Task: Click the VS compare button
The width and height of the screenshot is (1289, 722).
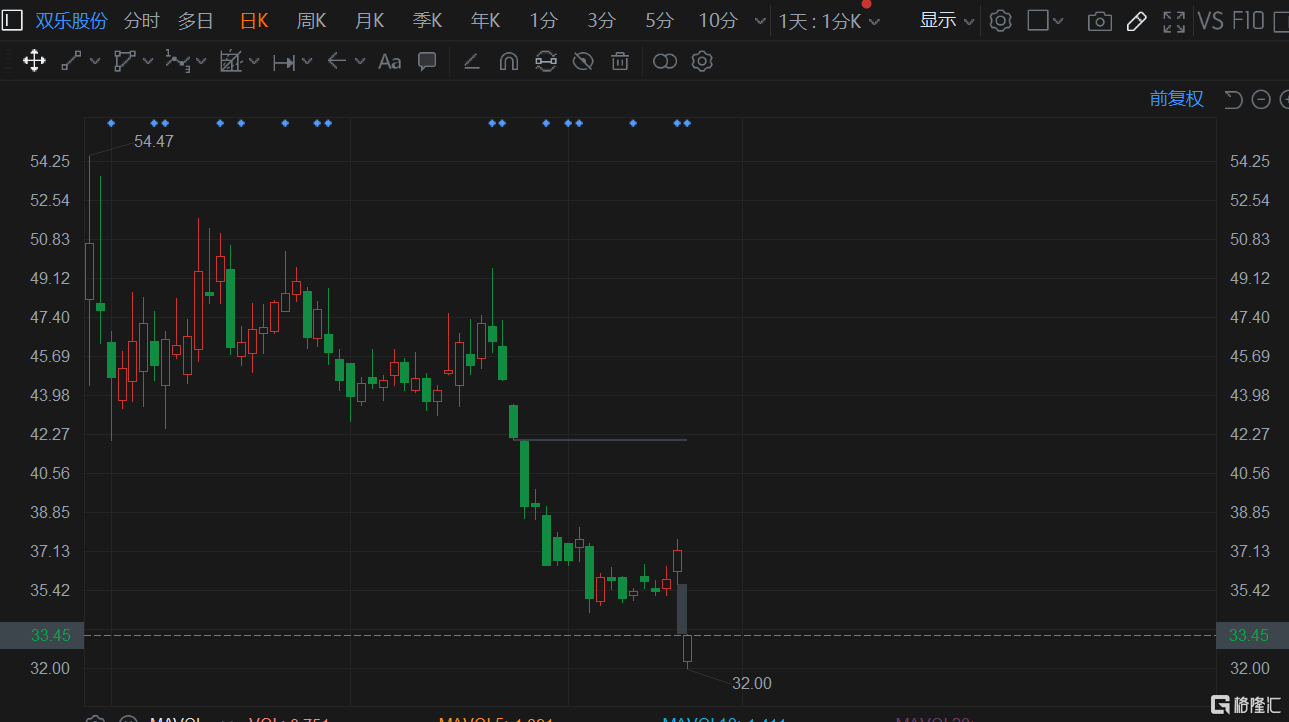Action: click(x=1211, y=21)
